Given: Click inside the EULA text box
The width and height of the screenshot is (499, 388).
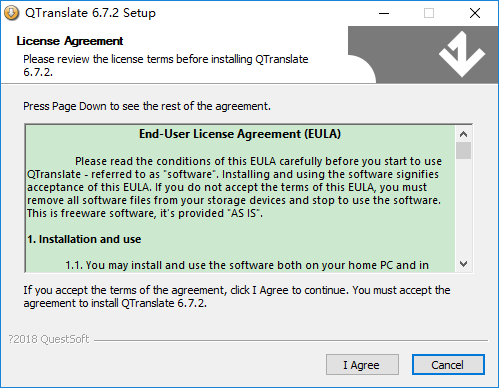Looking at the screenshot, I should [x=240, y=199].
